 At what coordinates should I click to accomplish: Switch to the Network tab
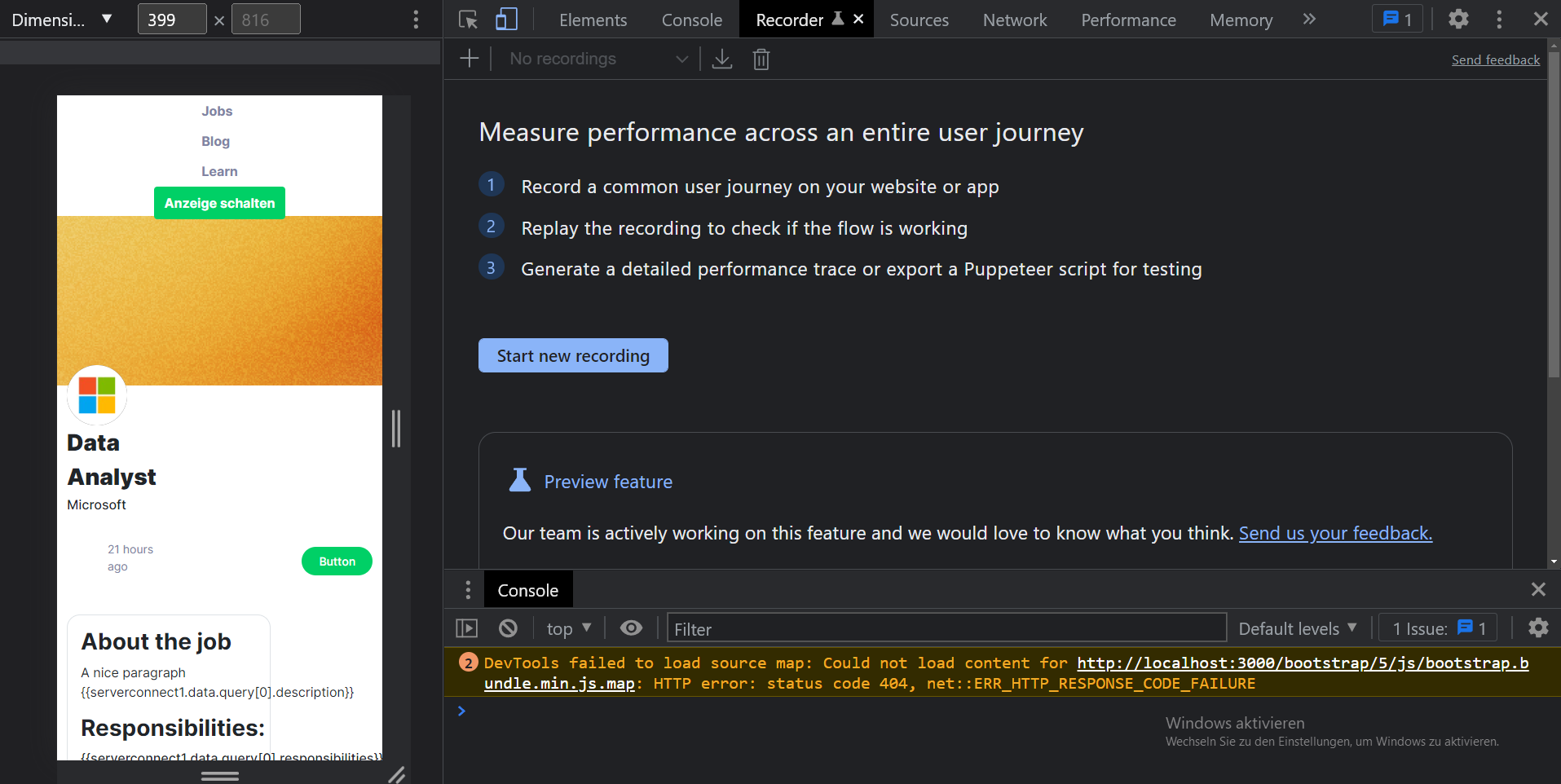(1014, 20)
